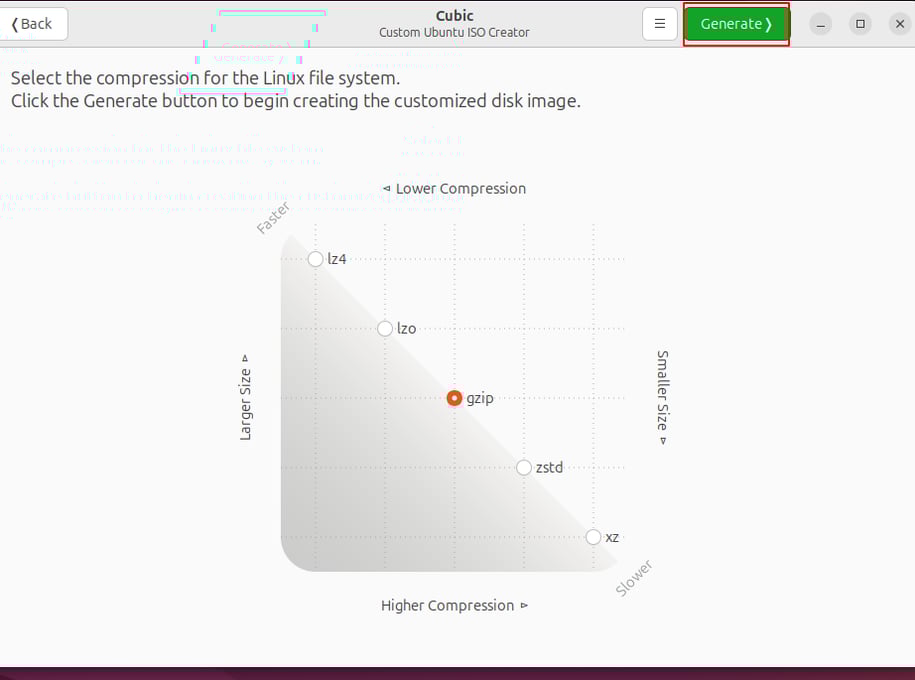Click the green Generate button

click(736, 24)
